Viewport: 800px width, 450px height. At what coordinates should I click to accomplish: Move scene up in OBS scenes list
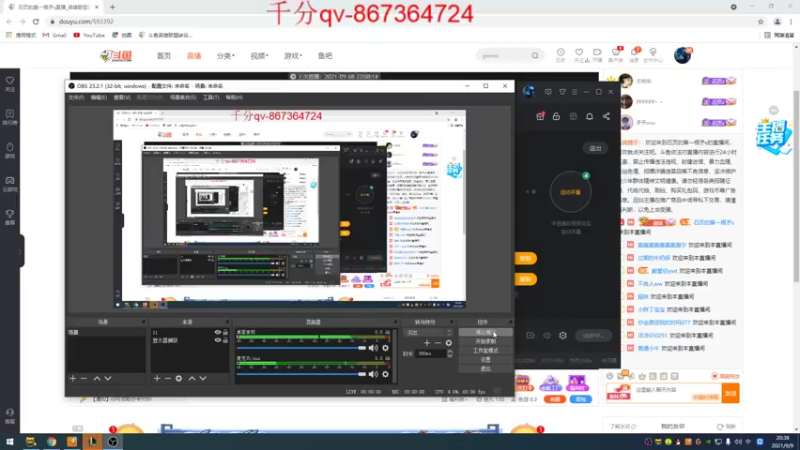pos(97,379)
